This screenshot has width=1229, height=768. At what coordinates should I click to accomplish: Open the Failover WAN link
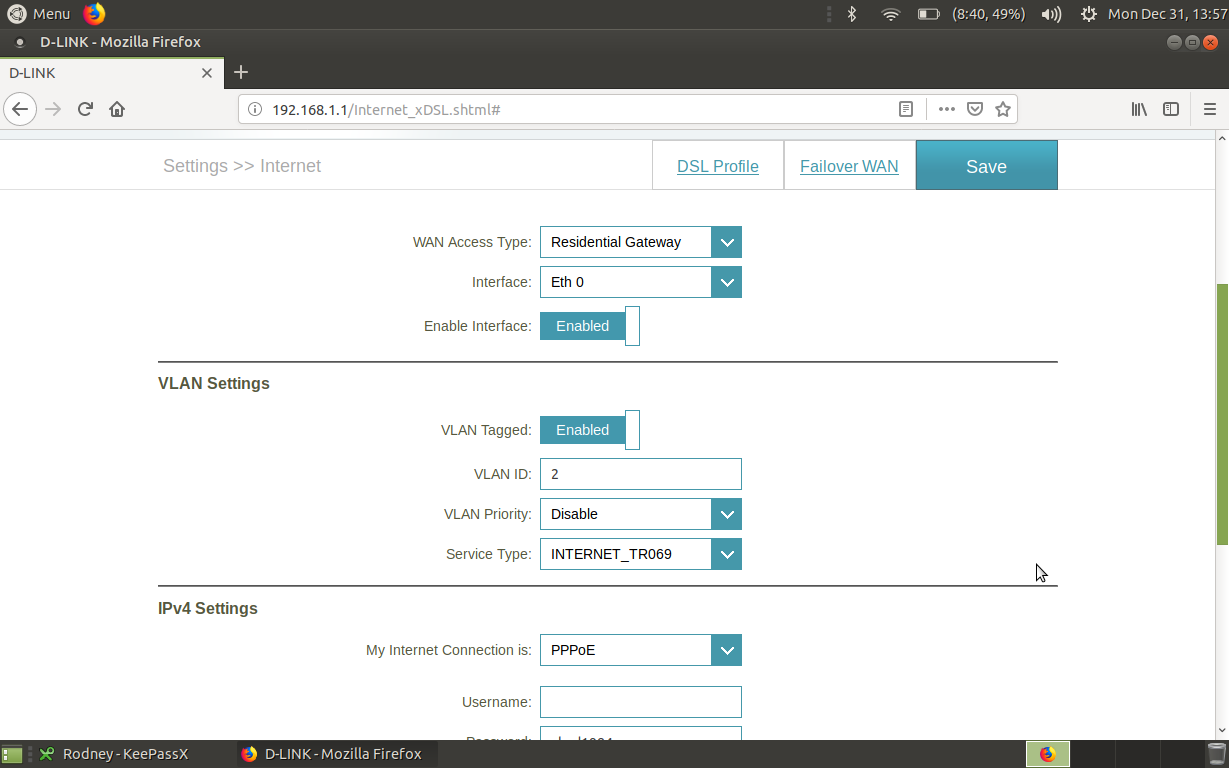[x=849, y=166]
